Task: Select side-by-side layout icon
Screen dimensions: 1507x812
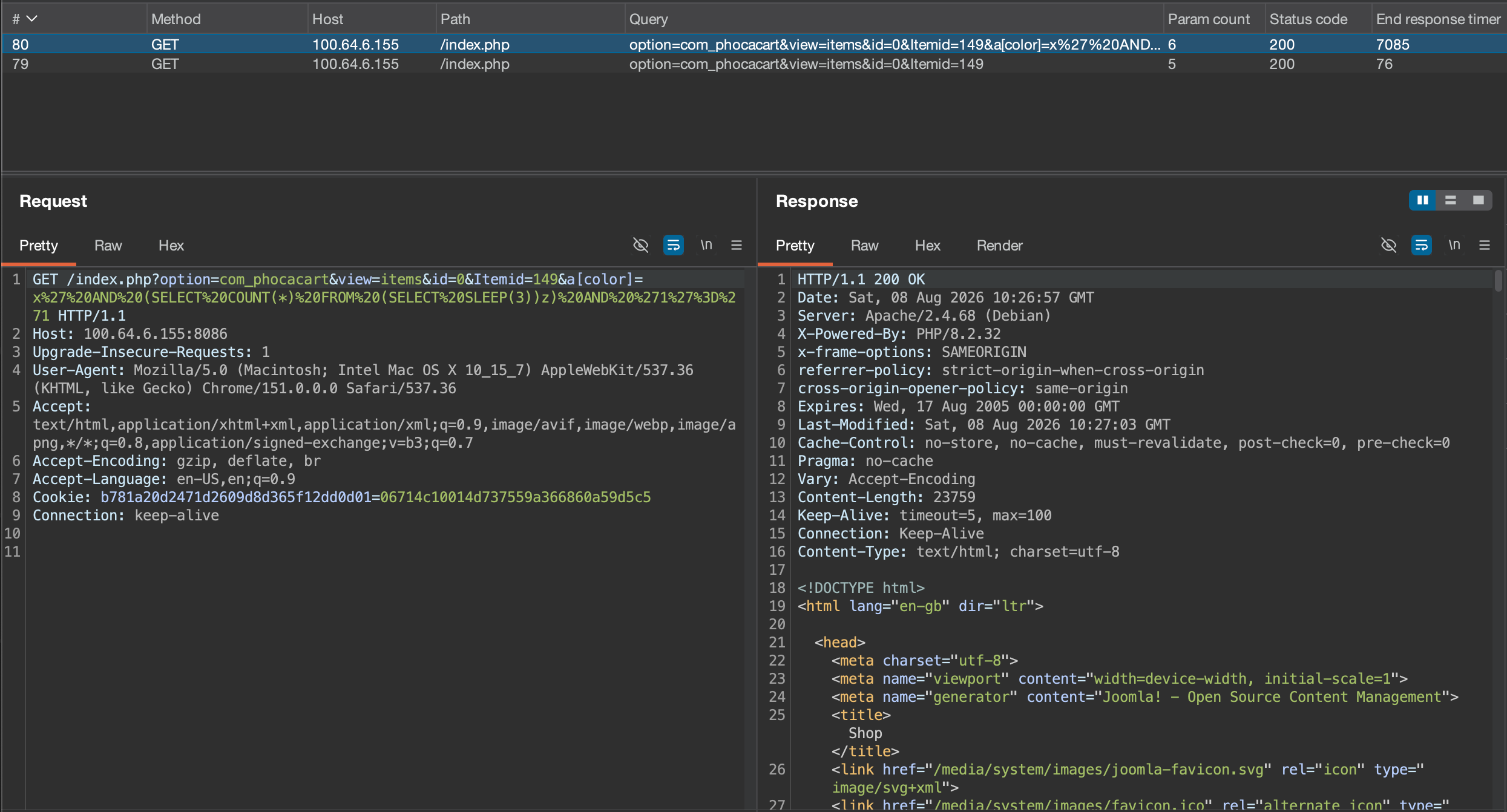Action: click(1423, 200)
